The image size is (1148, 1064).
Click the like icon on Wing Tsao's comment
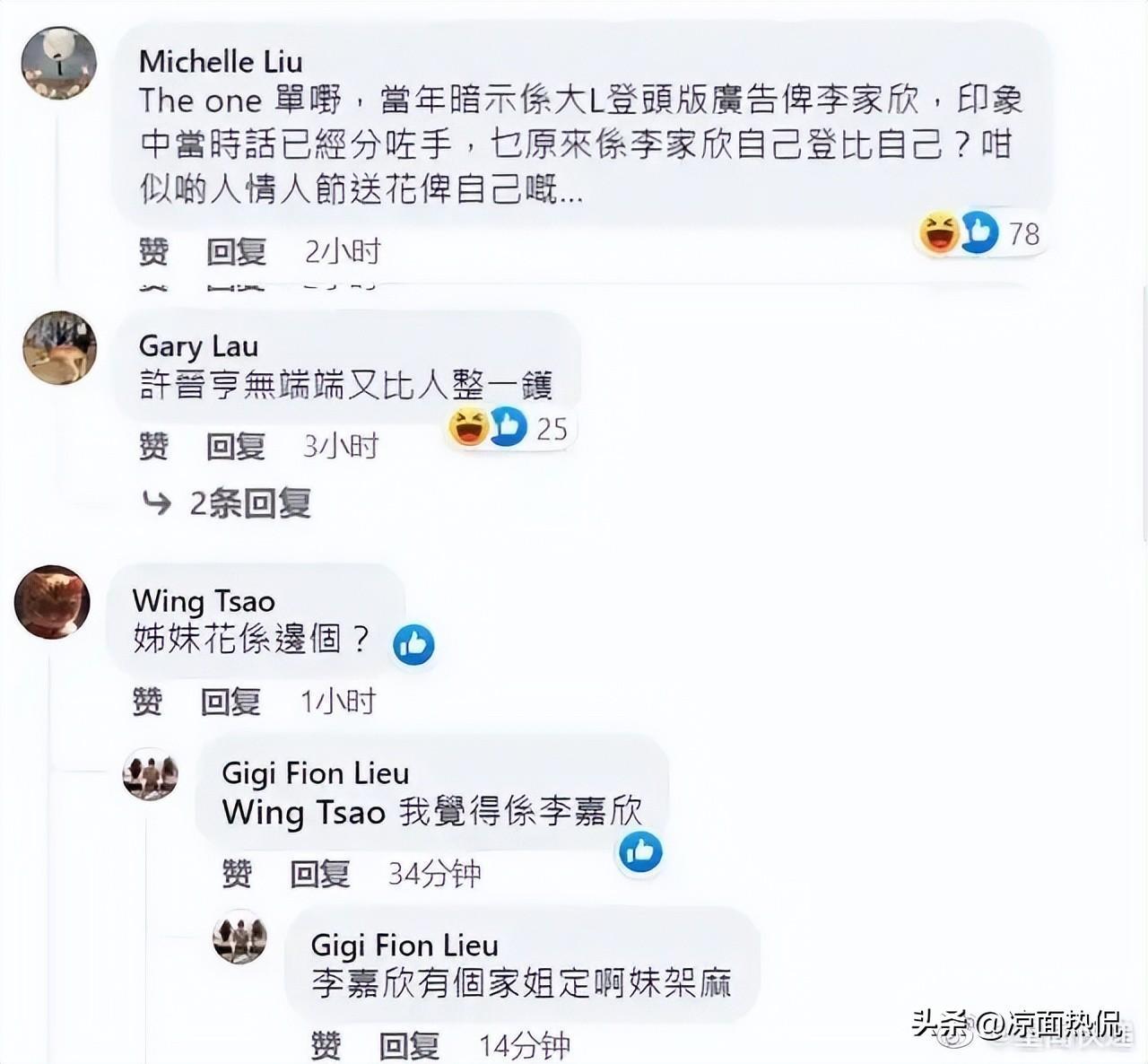click(413, 645)
